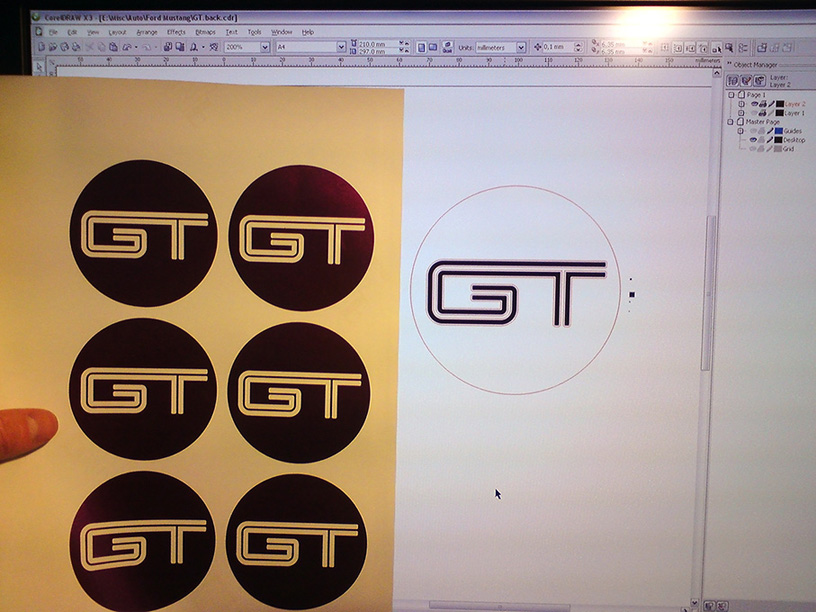Toggle Desktop layer visibility eye

click(754, 139)
